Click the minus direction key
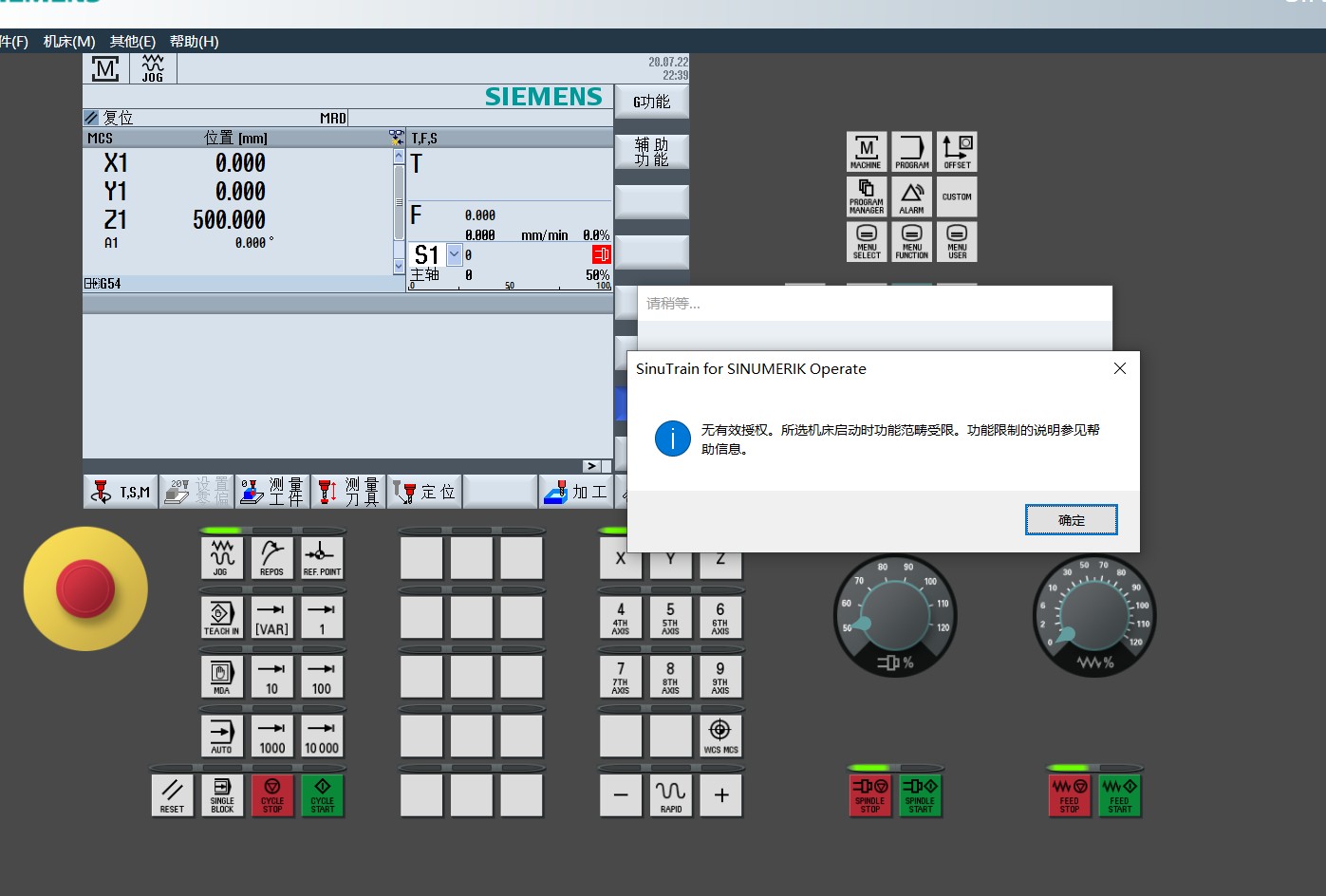1326x896 pixels. click(620, 795)
